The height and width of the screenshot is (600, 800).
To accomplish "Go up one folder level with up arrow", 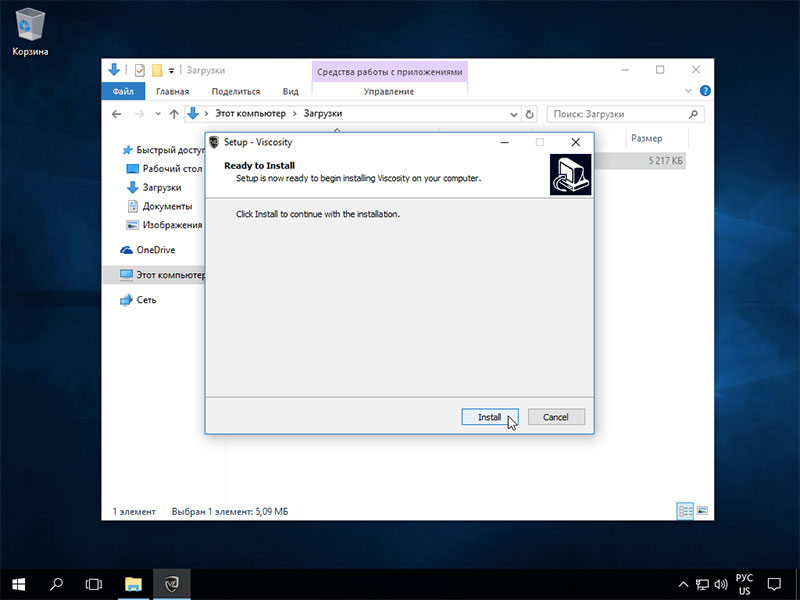I will [x=174, y=114].
